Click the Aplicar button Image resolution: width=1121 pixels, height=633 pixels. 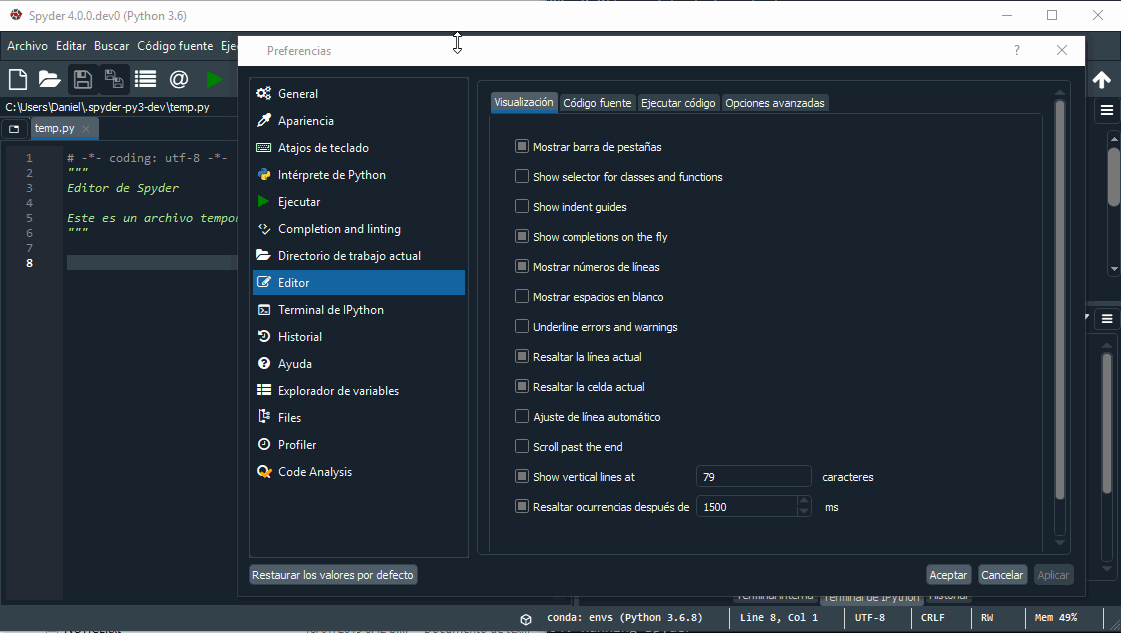(x=1053, y=575)
